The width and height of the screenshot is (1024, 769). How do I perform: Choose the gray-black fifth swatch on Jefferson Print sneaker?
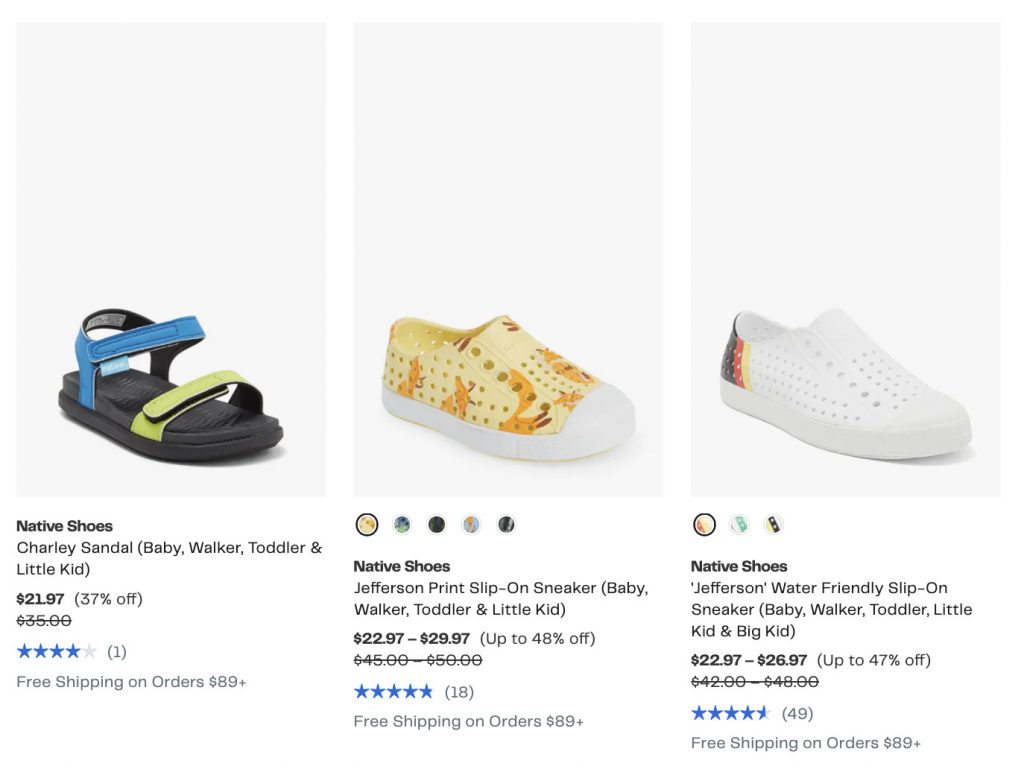(x=507, y=524)
